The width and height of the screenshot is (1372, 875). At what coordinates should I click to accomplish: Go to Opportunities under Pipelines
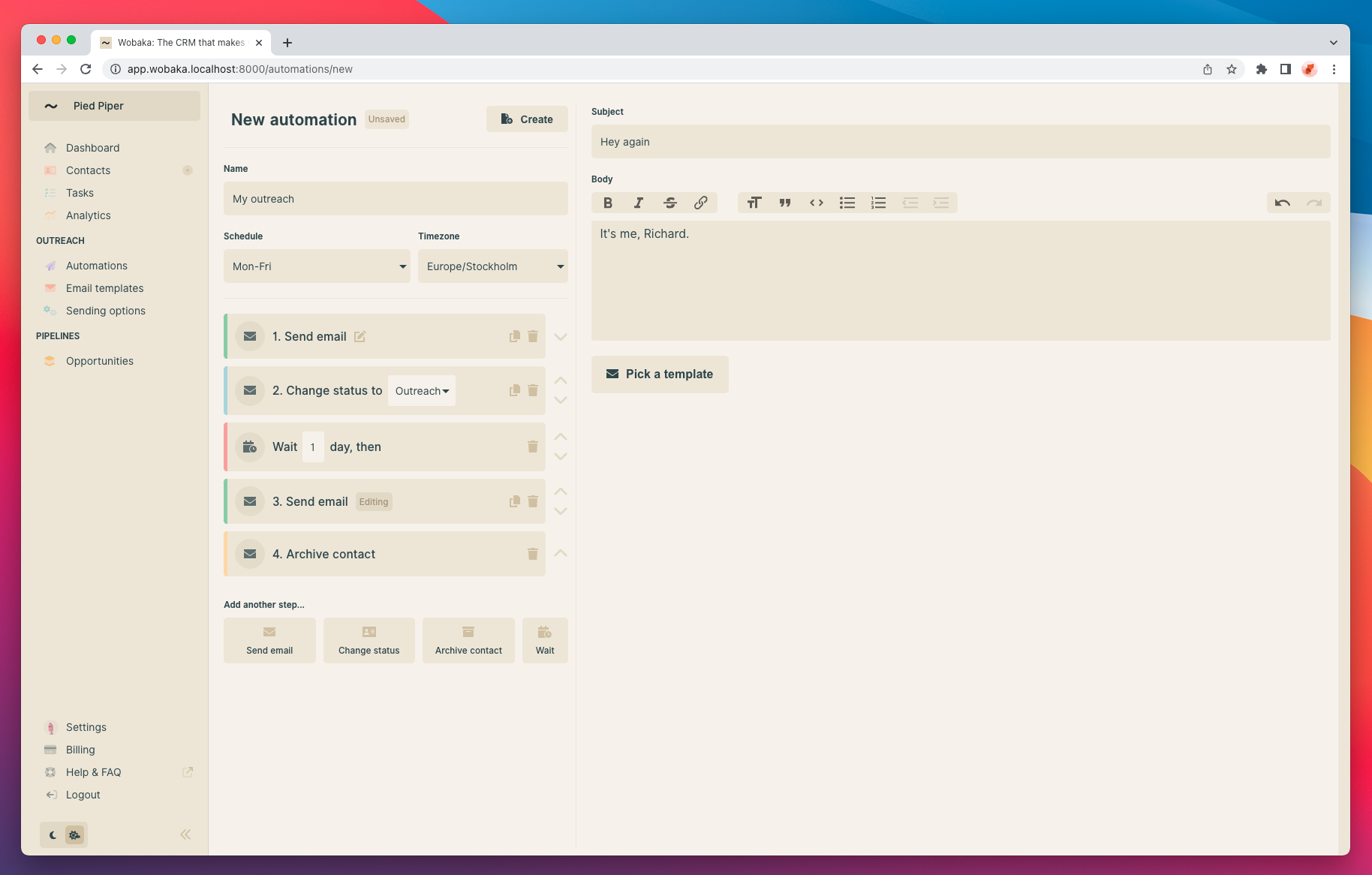99,361
